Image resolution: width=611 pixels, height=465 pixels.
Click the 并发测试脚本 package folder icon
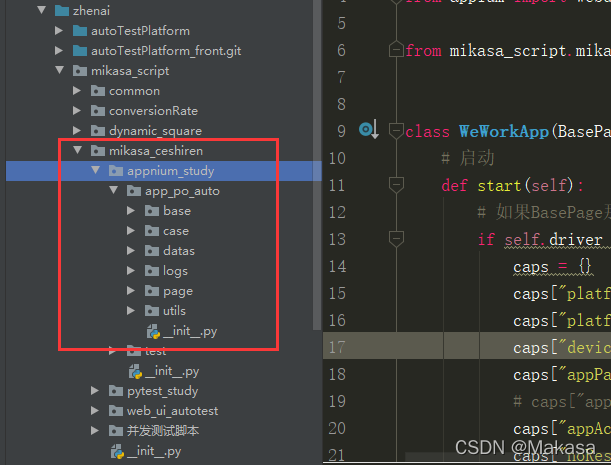[x=116, y=431]
